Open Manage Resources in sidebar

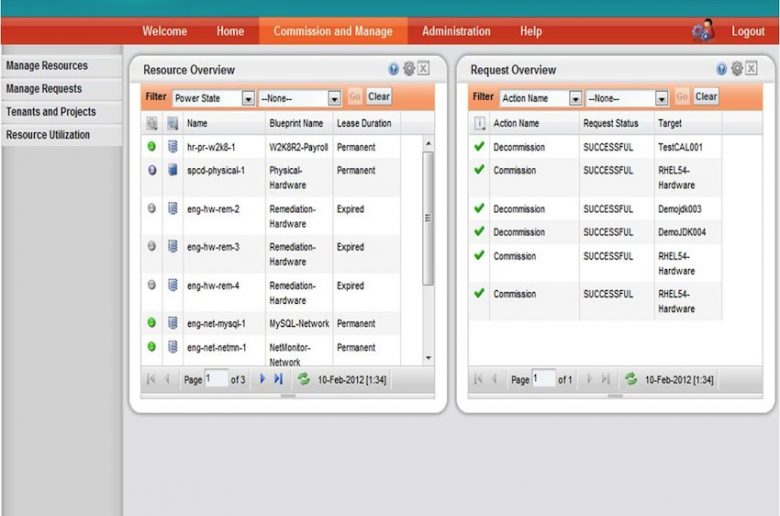tap(62, 66)
